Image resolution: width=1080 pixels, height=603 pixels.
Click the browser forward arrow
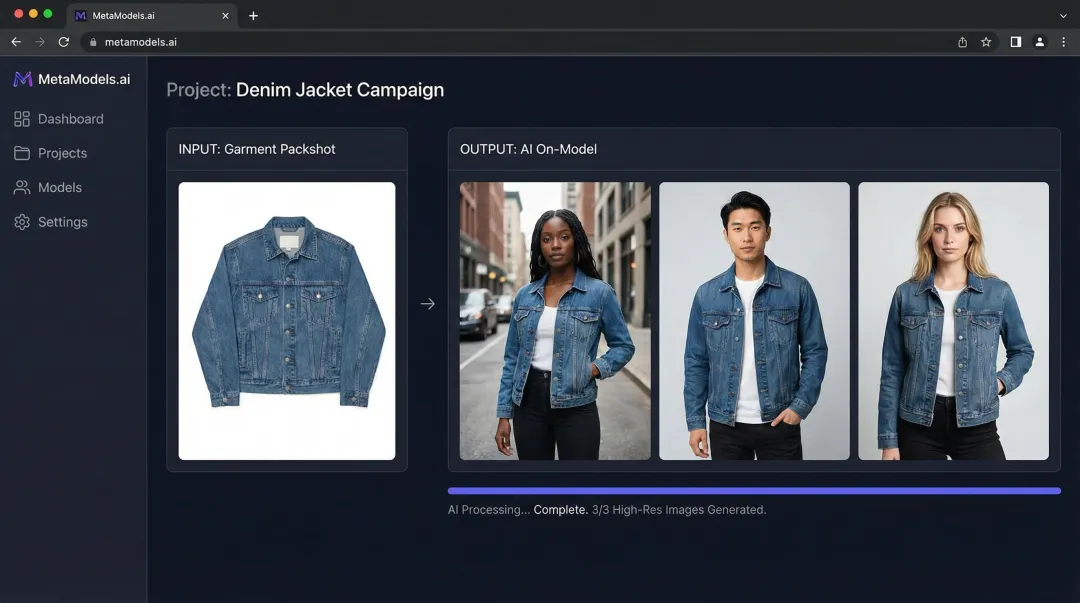tap(38, 42)
